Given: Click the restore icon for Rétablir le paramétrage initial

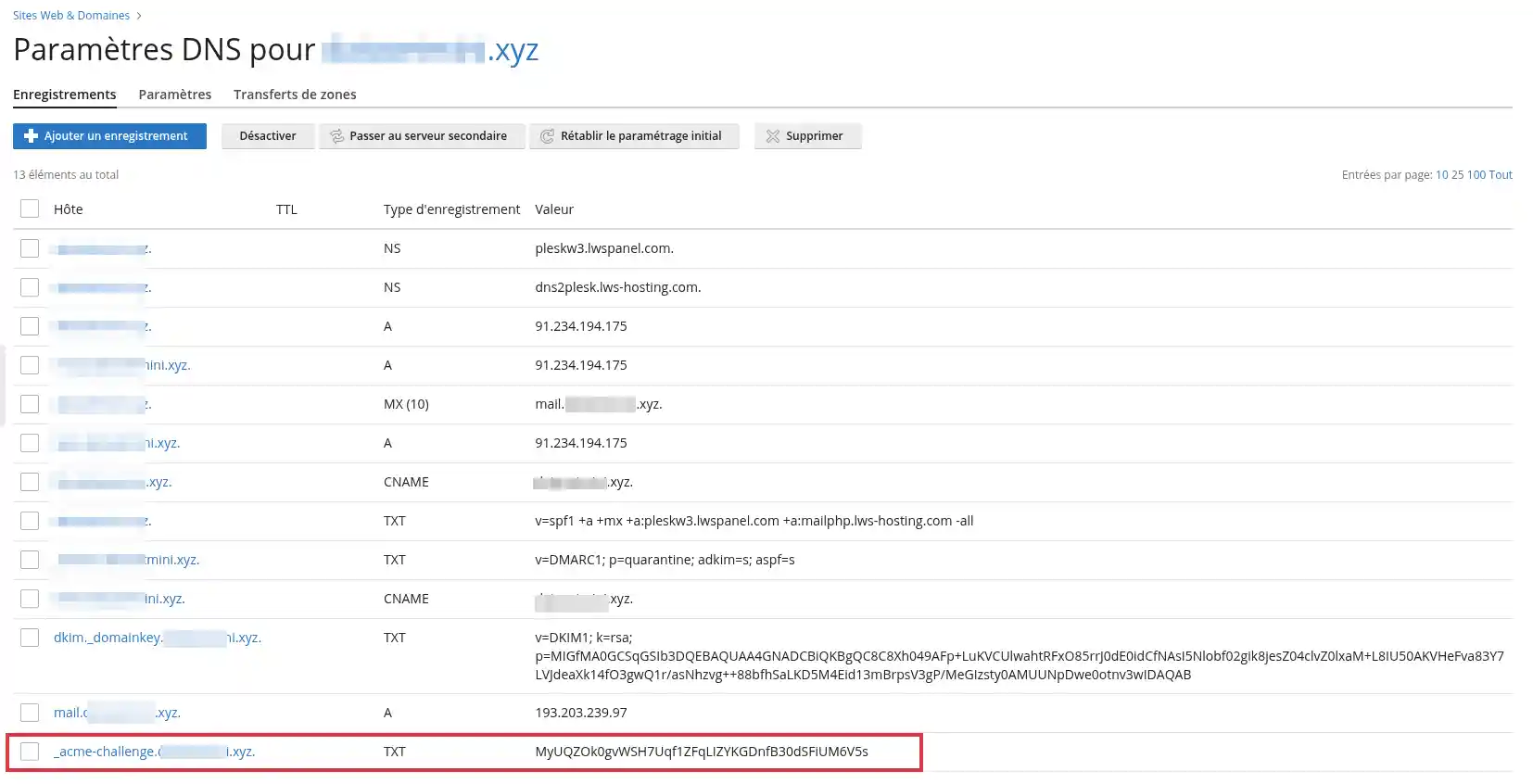Looking at the screenshot, I should (x=548, y=136).
